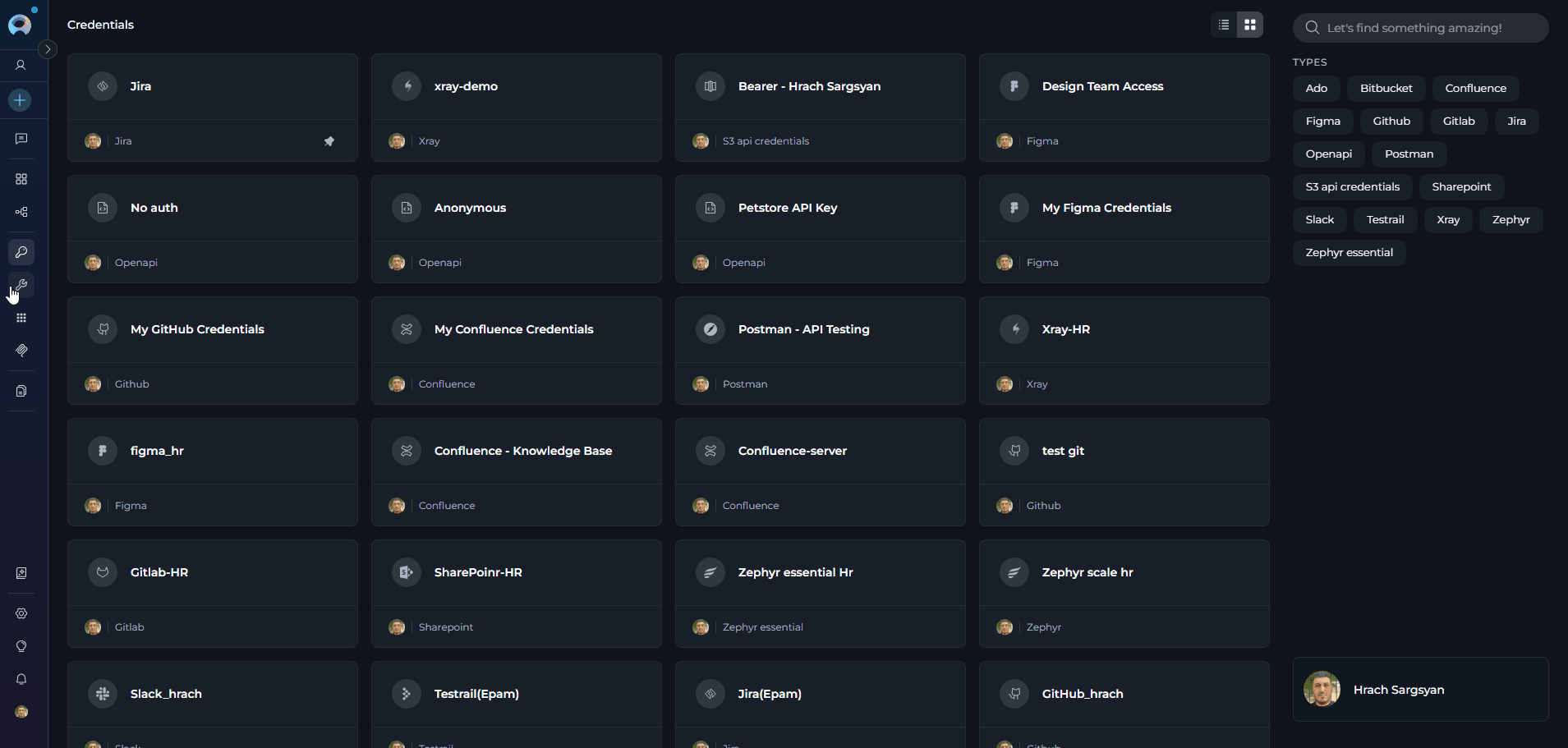The height and width of the screenshot is (748, 1568).
Task: Click the Gitlab-HR fox icon
Action: click(x=103, y=572)
